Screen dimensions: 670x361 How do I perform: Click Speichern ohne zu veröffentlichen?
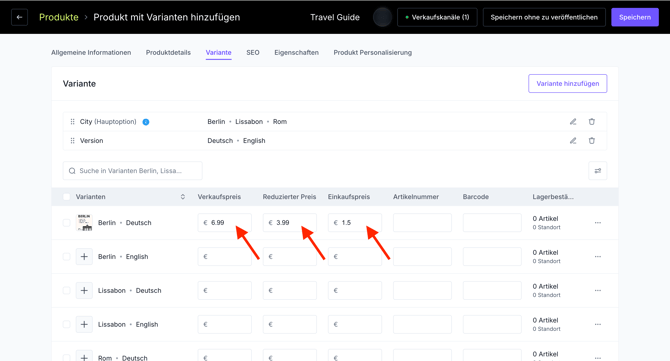pos(544,18)
